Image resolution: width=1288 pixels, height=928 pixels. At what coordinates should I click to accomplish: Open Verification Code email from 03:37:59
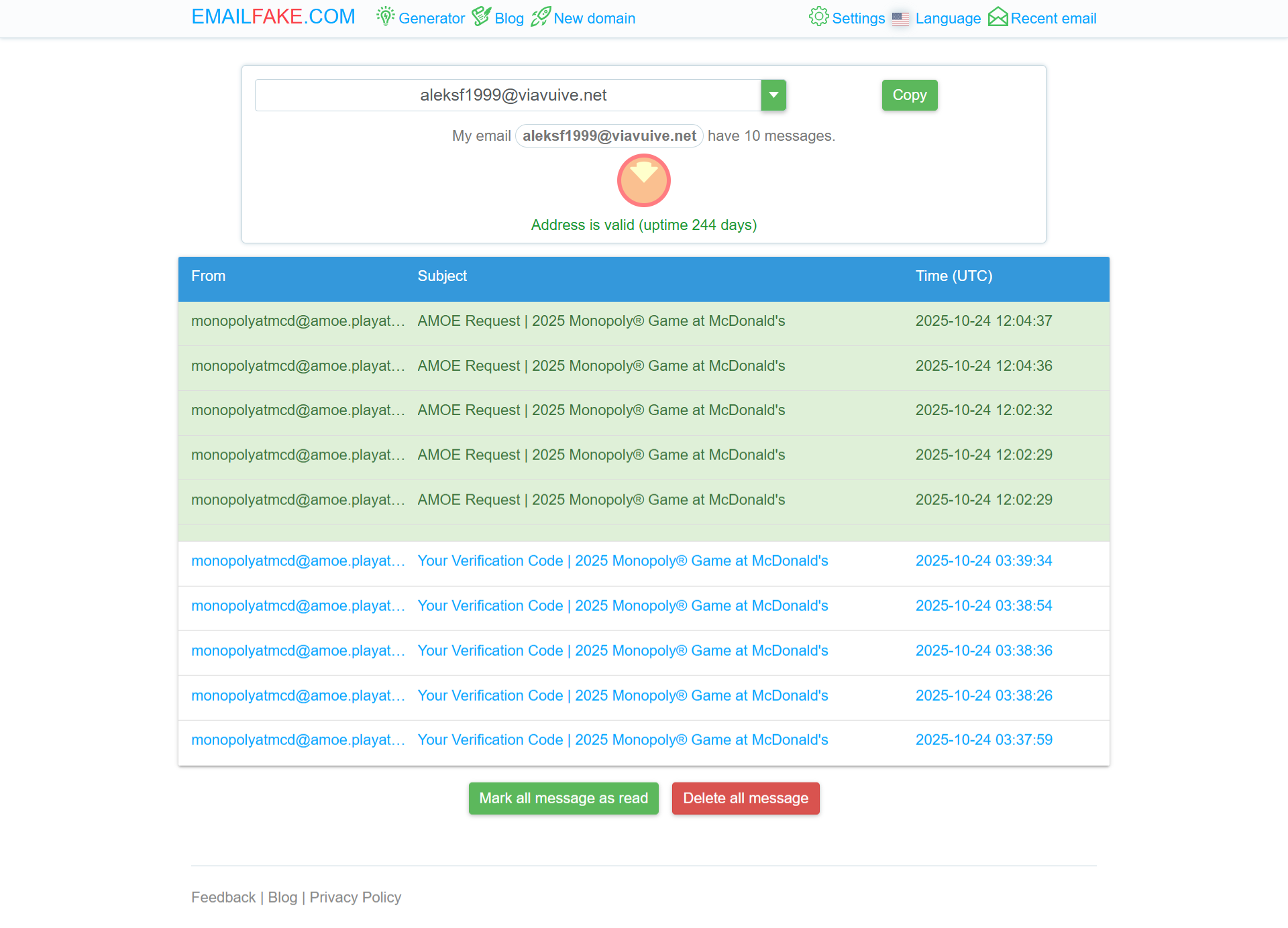click(x=623, y=740)
